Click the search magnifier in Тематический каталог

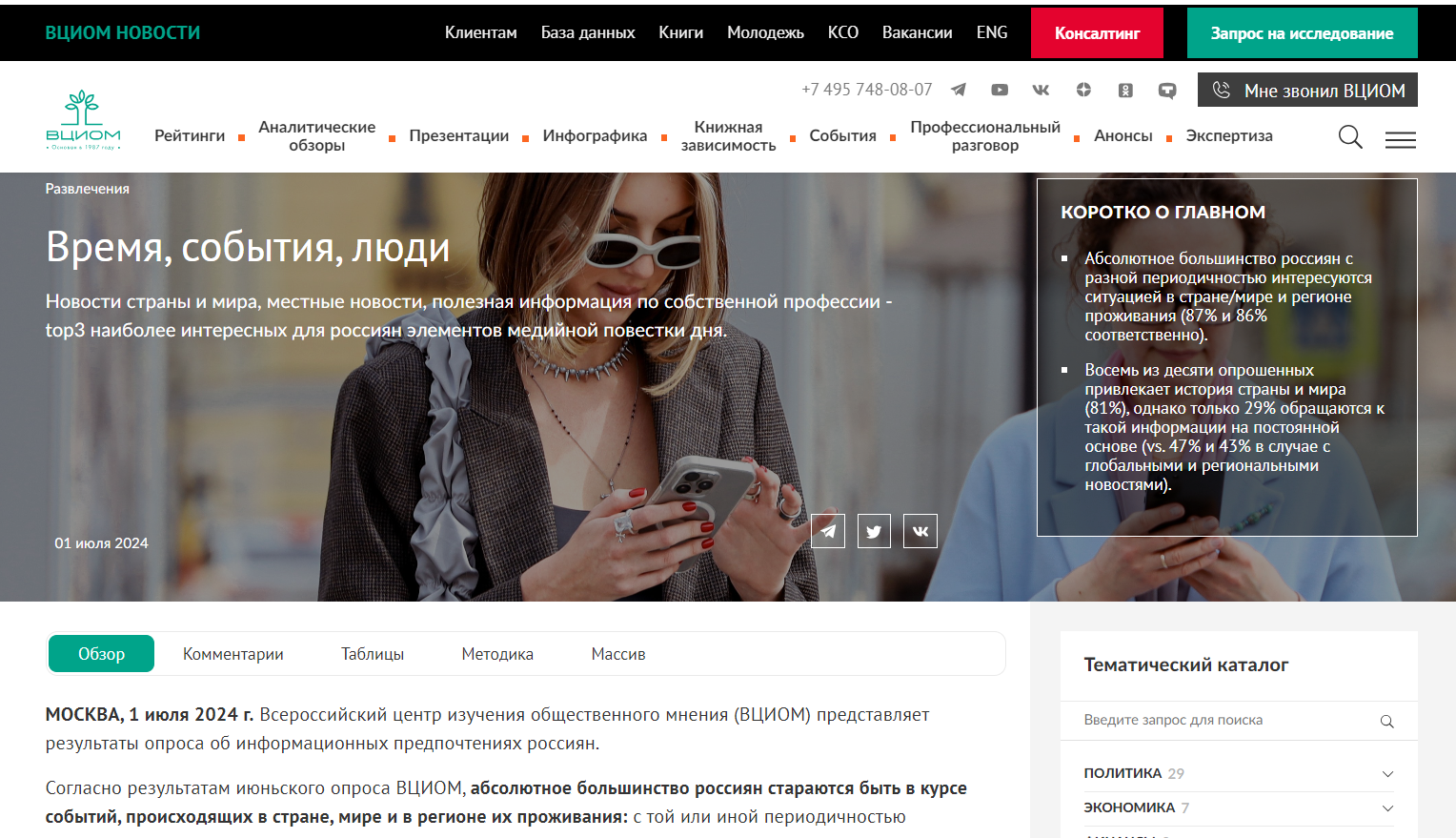[x=1386, y=722]
